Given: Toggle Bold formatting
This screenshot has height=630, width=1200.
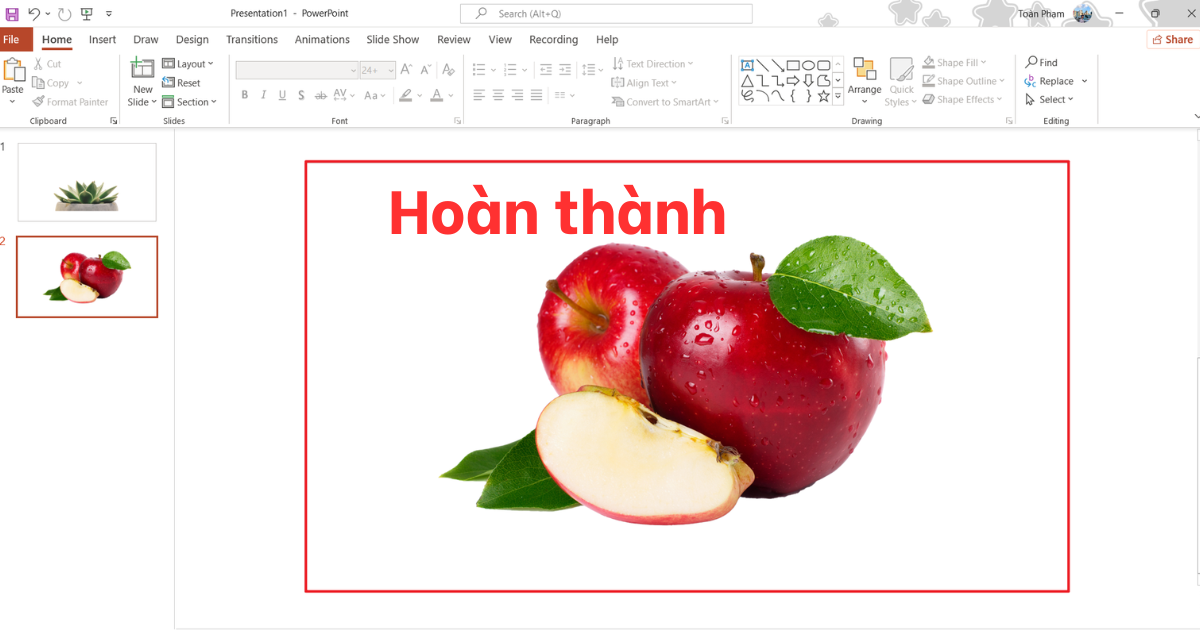Looking at the screenshot, I should [x=244, y=95].
